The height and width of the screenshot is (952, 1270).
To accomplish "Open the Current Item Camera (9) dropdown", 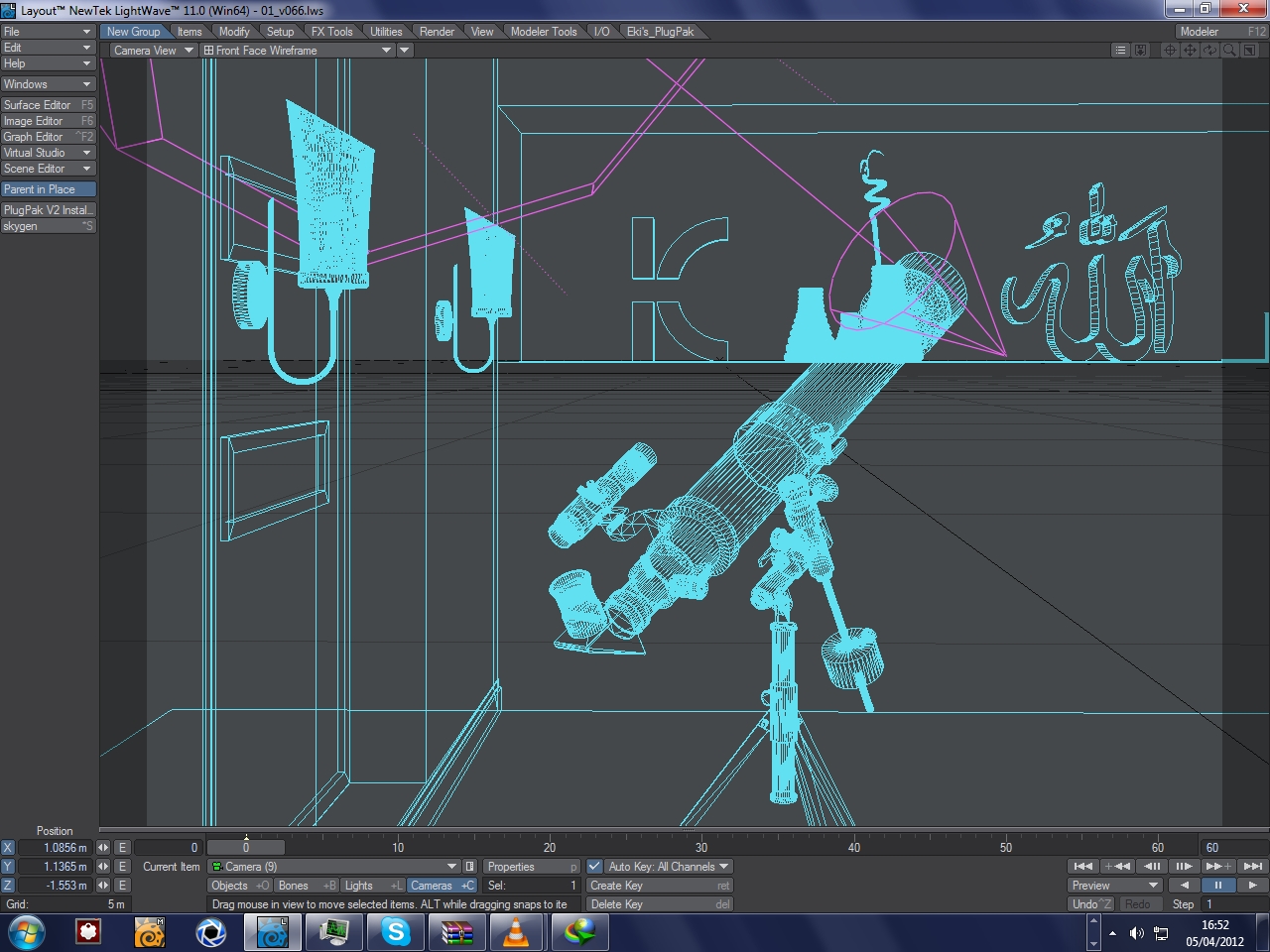I will (332, 867).
